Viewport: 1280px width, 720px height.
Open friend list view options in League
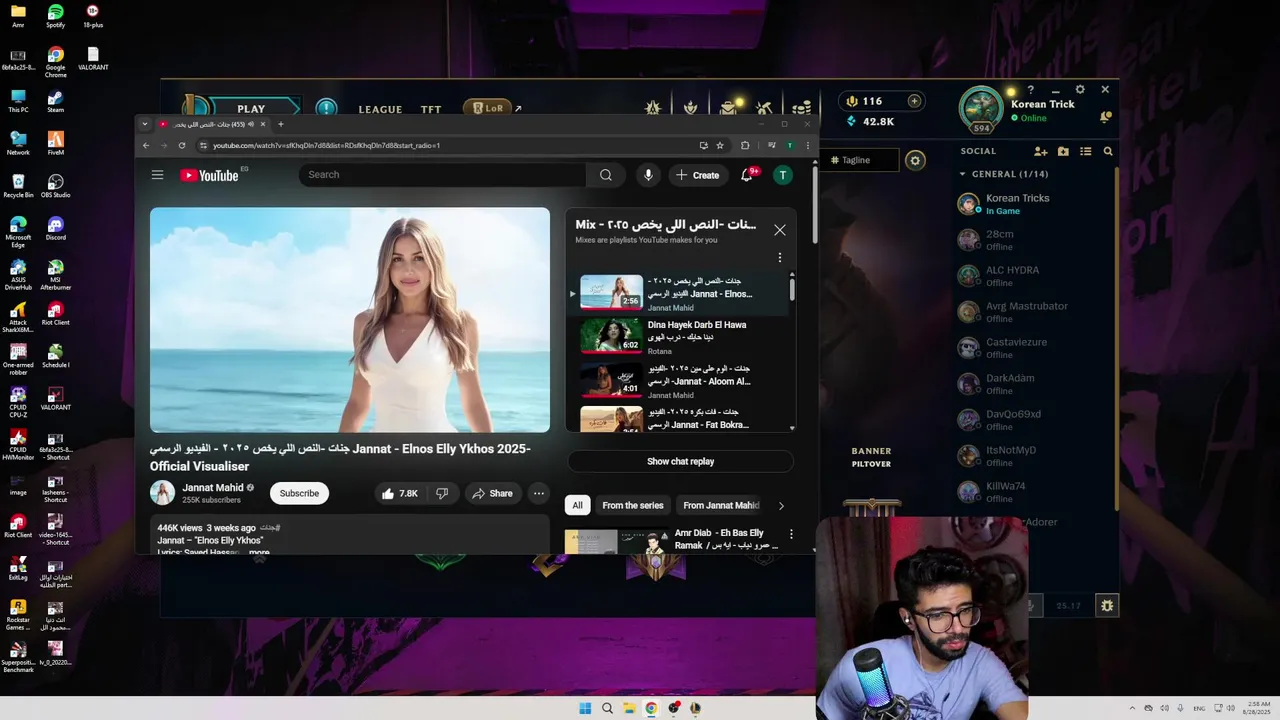coord(1085,151)
